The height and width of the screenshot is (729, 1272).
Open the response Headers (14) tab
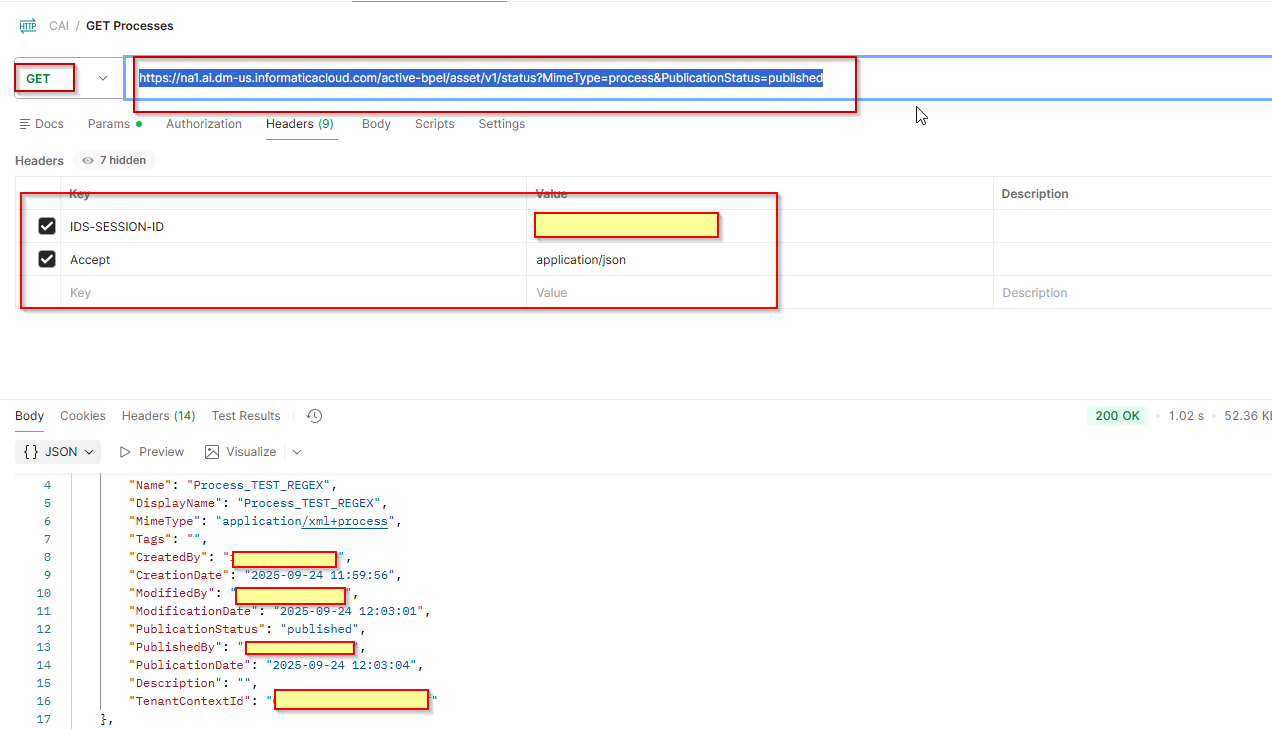158,416
